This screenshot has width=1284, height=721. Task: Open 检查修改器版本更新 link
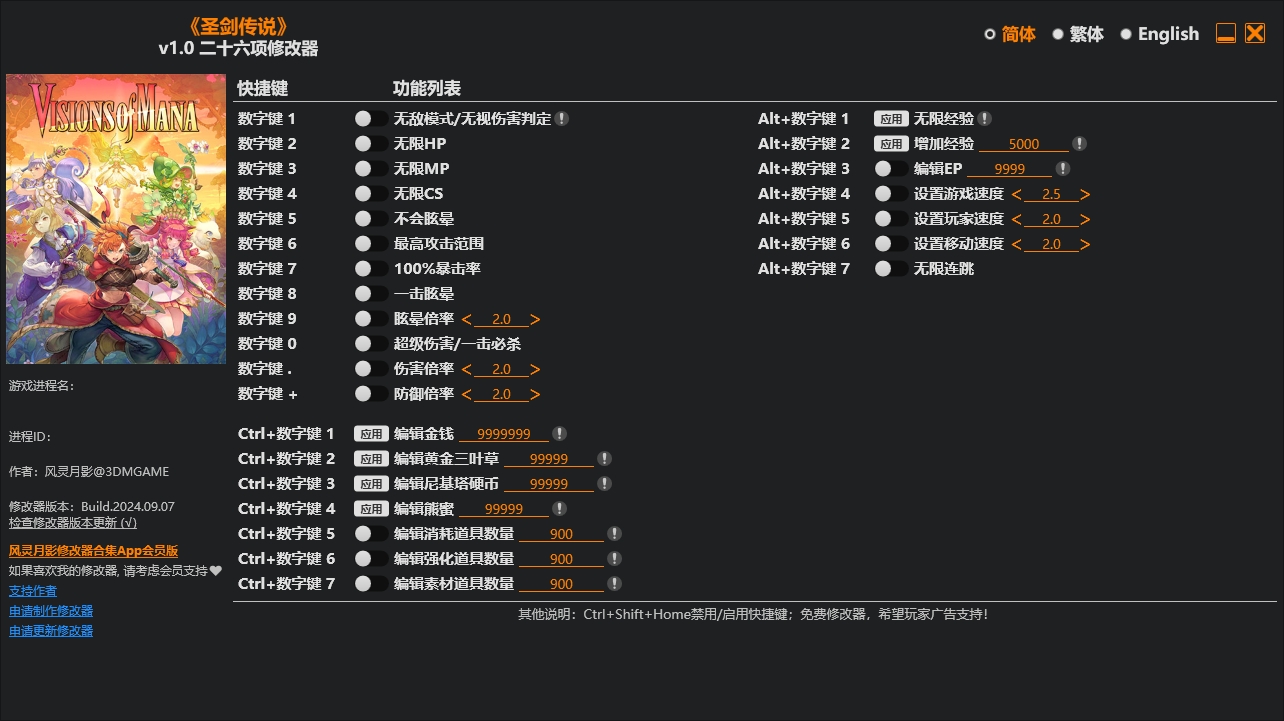coord(73,522)
